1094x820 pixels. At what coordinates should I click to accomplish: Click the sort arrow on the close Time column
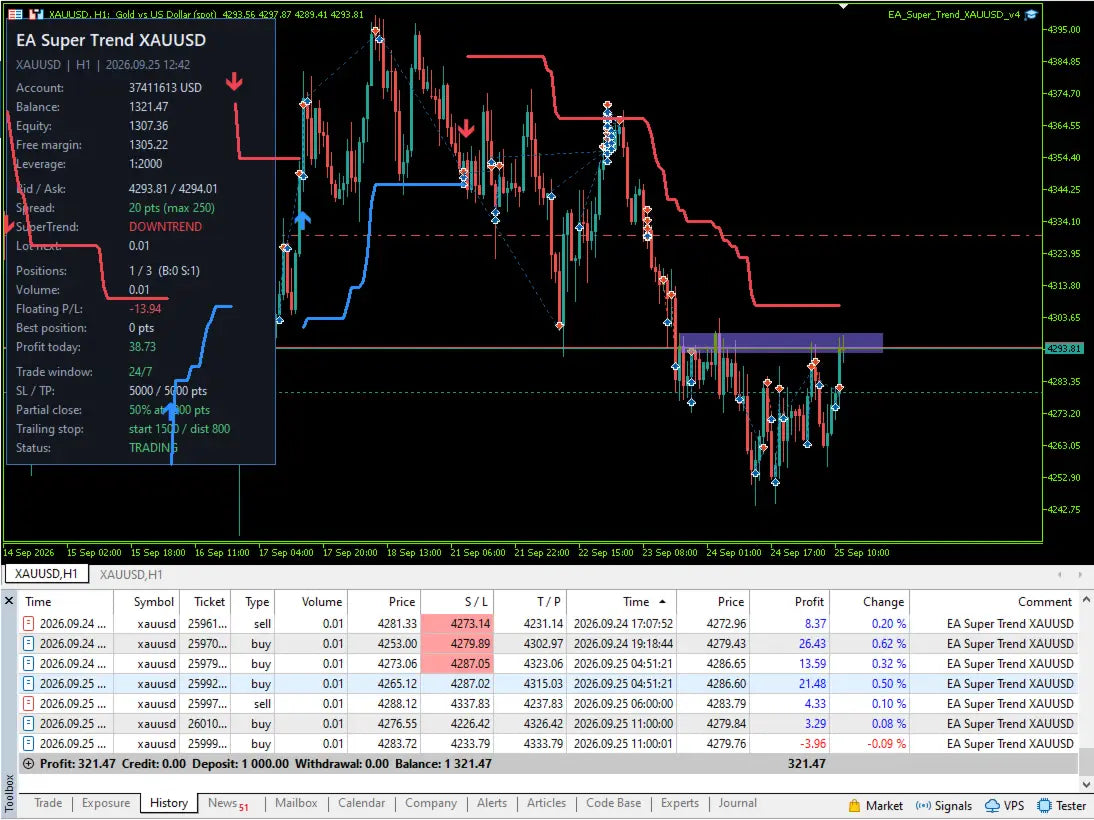662,602
